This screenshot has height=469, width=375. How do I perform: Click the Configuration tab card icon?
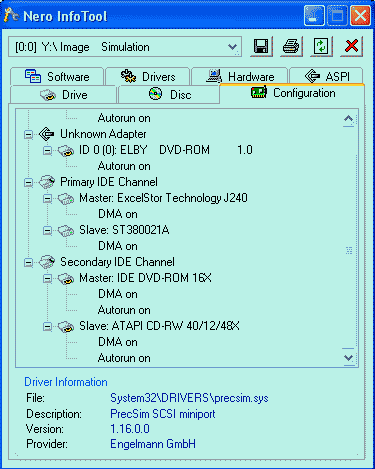259,92
